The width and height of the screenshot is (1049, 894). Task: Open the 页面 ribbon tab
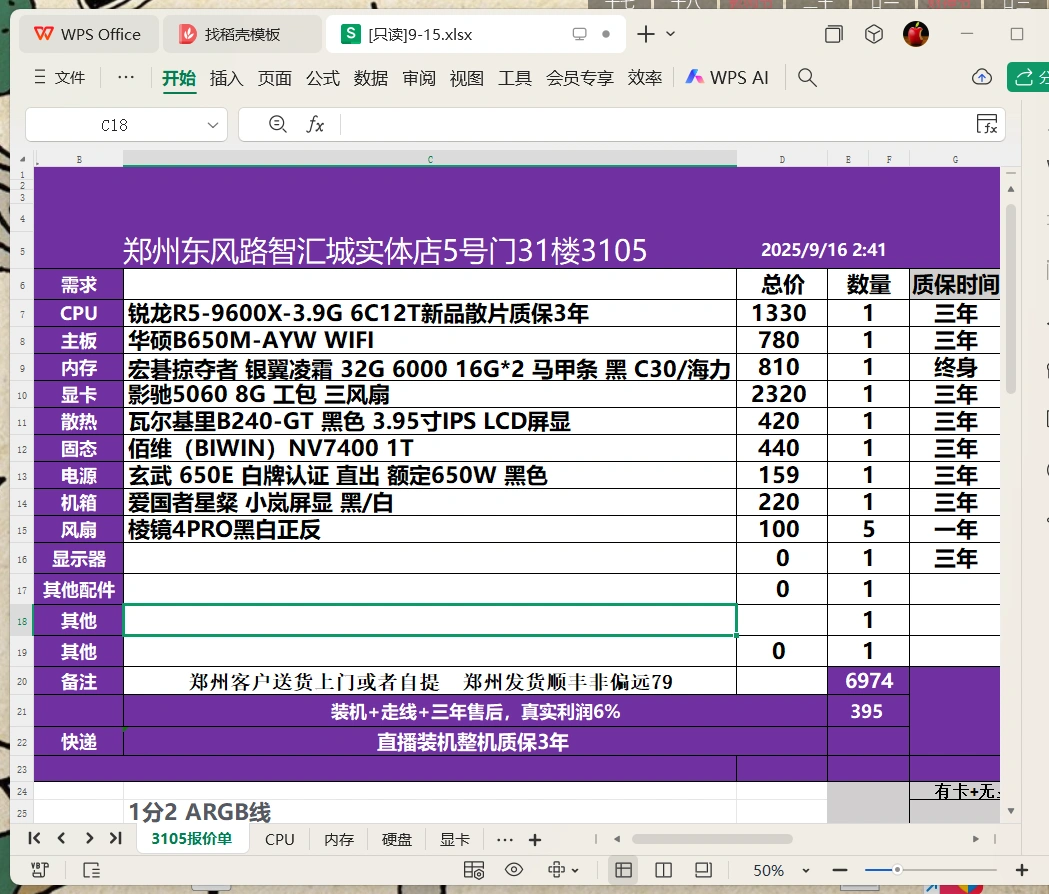point(275,78)
